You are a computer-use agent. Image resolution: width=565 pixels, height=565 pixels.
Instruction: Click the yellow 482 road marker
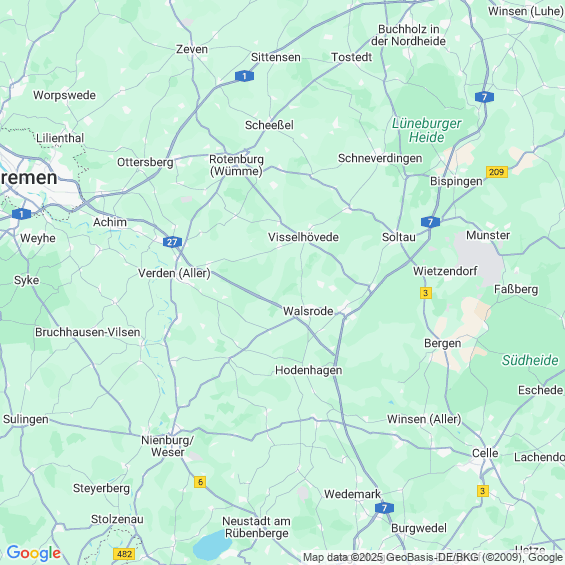tap(124, 554)
